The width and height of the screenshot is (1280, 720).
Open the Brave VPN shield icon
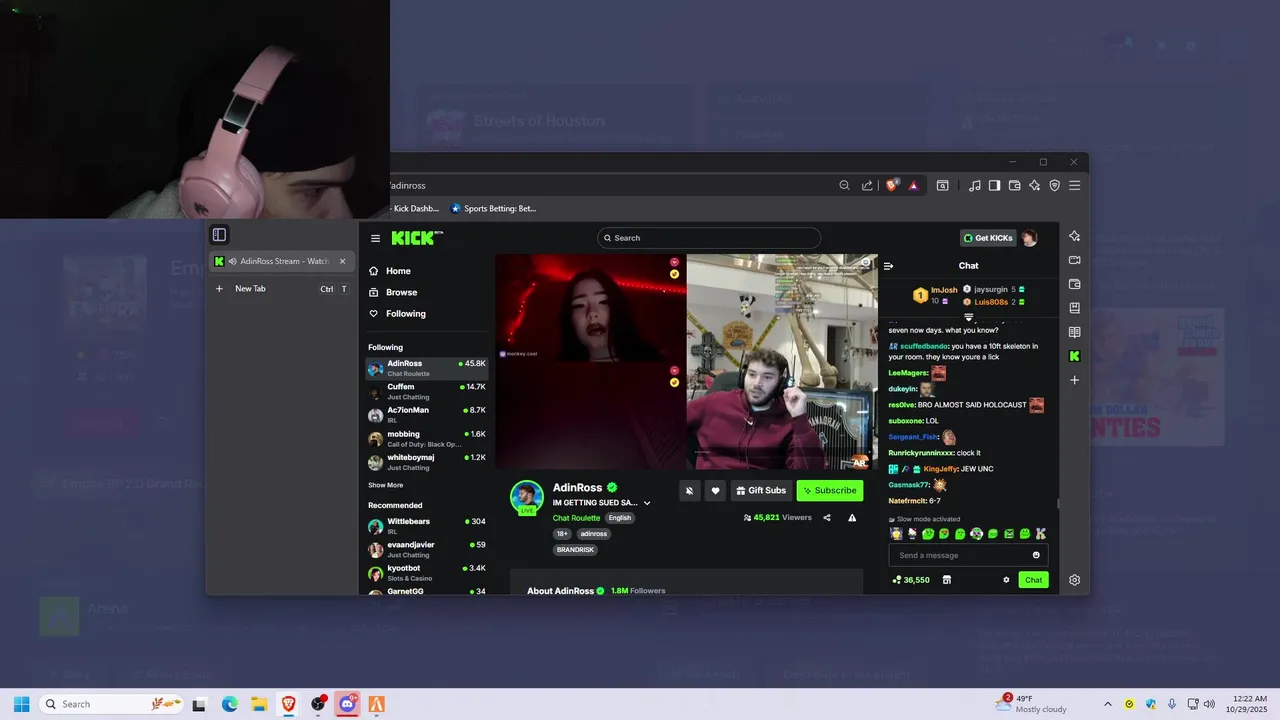tap(1054, 185)
